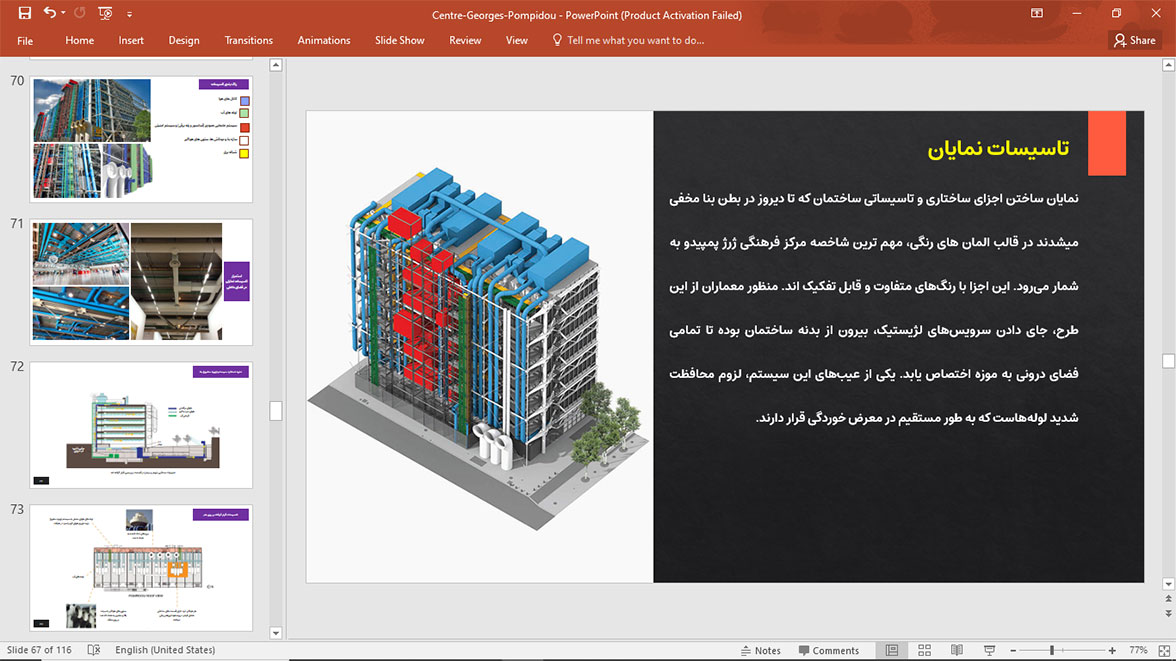
Task: Go to Previous Slide using double-up arrow
Action: pos(1168,599)
